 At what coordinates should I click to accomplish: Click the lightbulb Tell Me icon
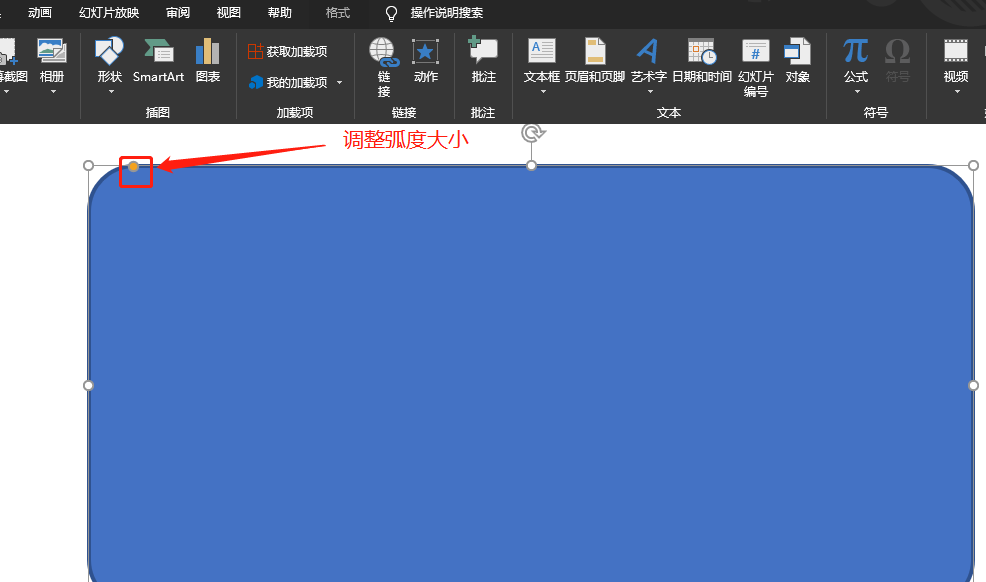click(391, 13)
